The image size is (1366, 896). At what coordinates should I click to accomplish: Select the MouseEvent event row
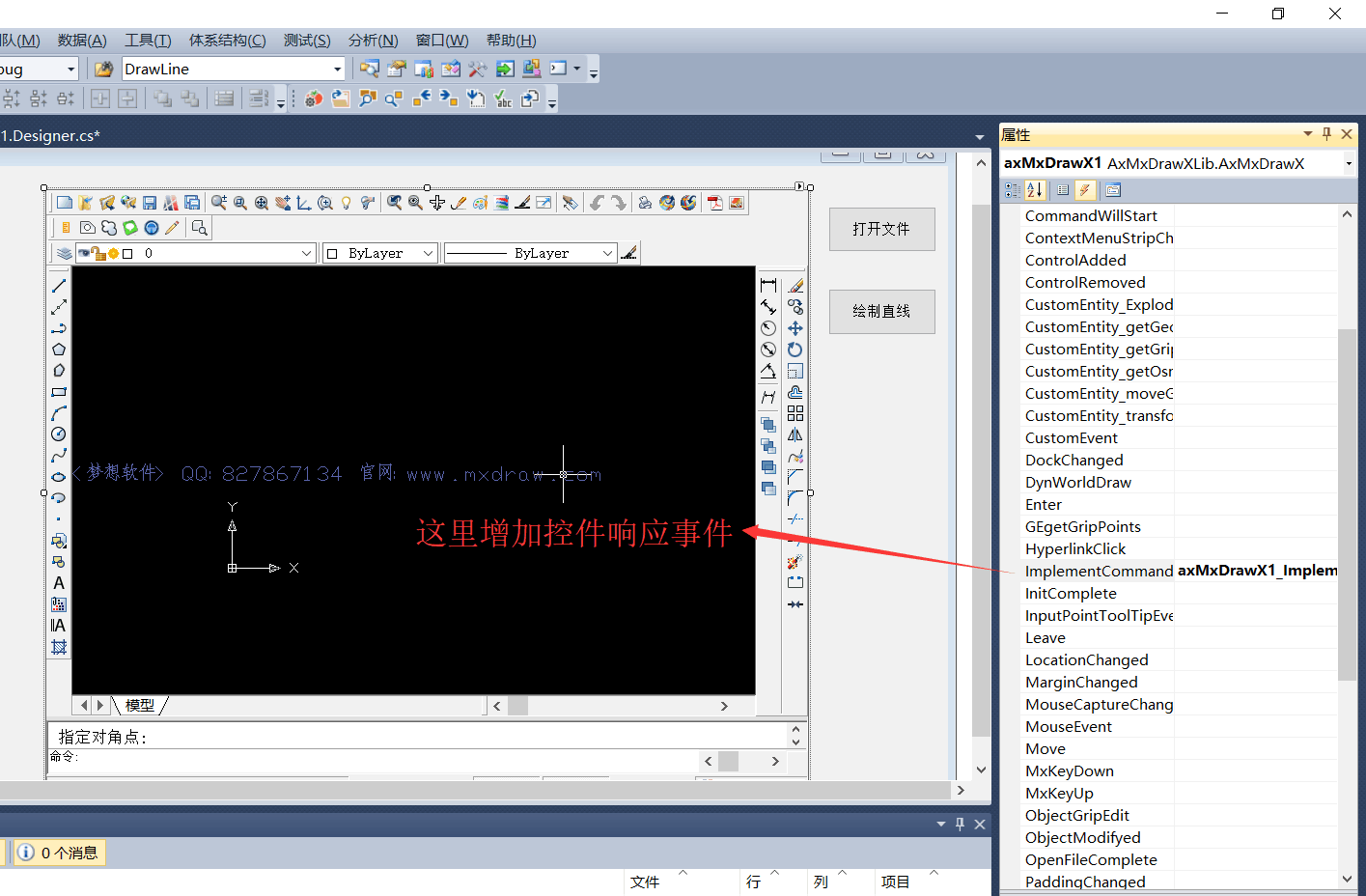pos(1180,726)
